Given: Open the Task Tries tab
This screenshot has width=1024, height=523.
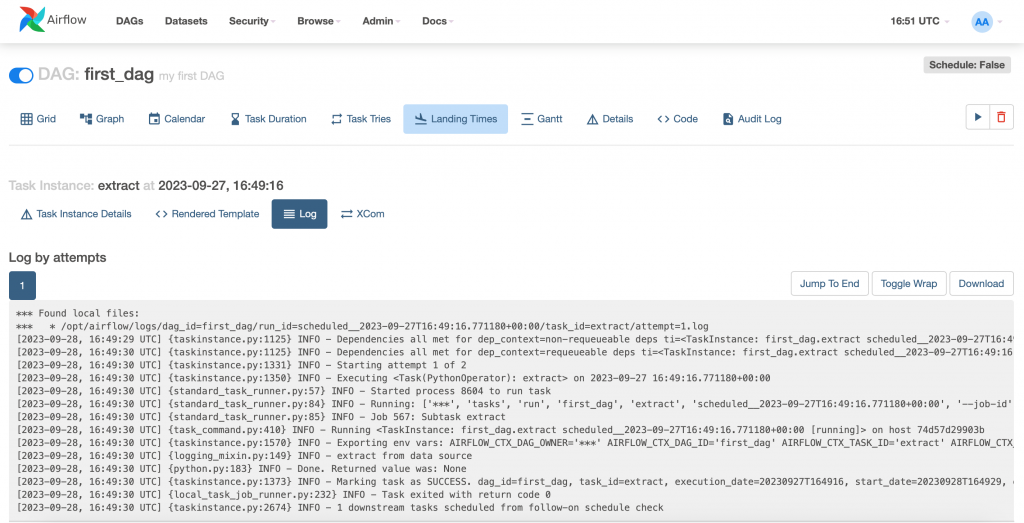Looking at the screenshot, I should tap(360, 119).
